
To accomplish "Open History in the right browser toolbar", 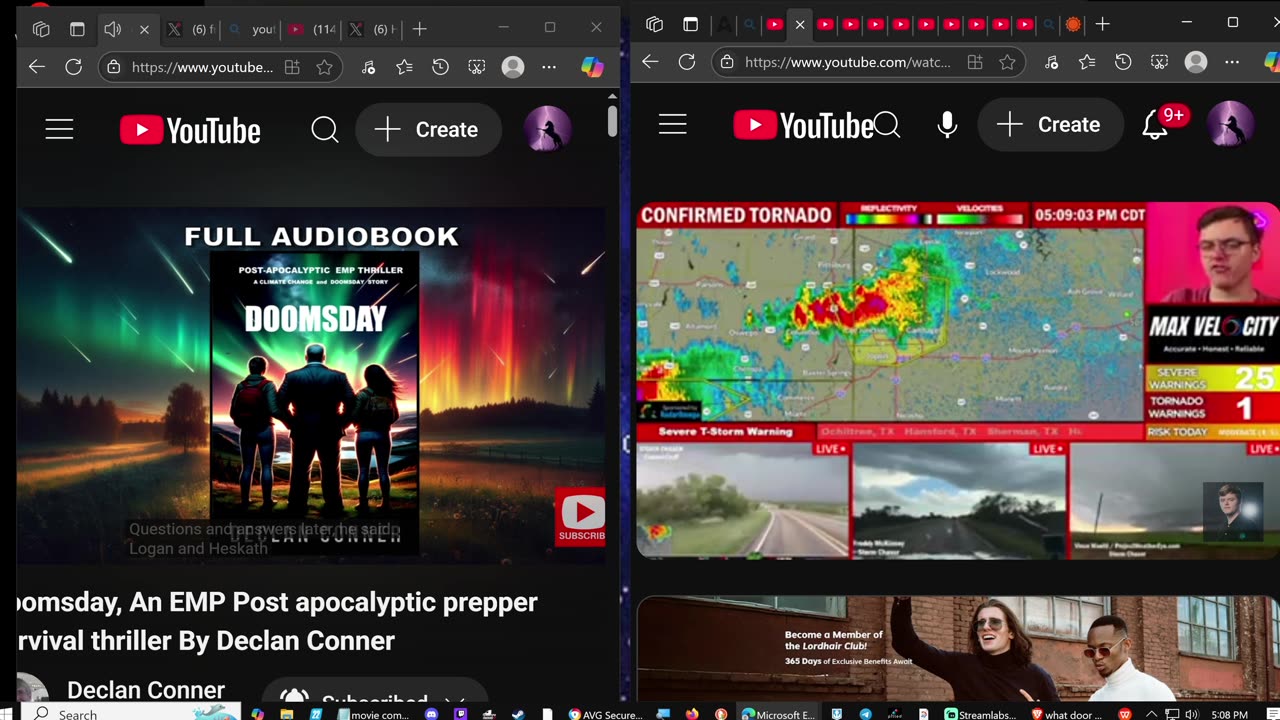I will point(1123,62).
